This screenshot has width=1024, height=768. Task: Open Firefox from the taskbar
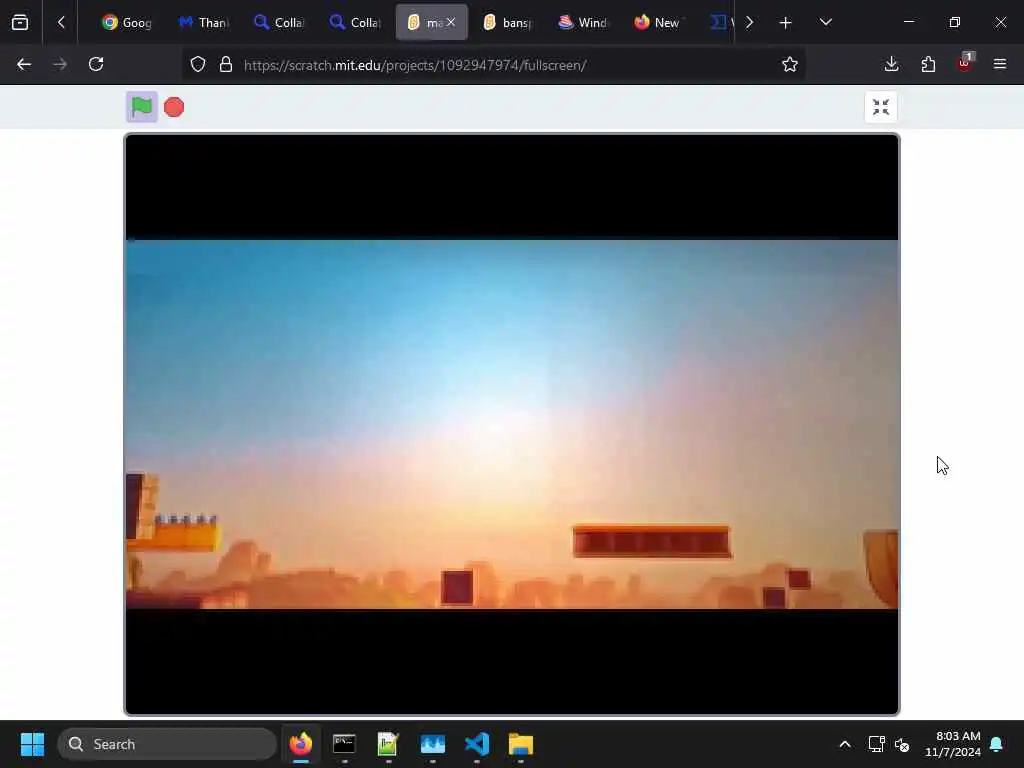(x=300, y=744)
